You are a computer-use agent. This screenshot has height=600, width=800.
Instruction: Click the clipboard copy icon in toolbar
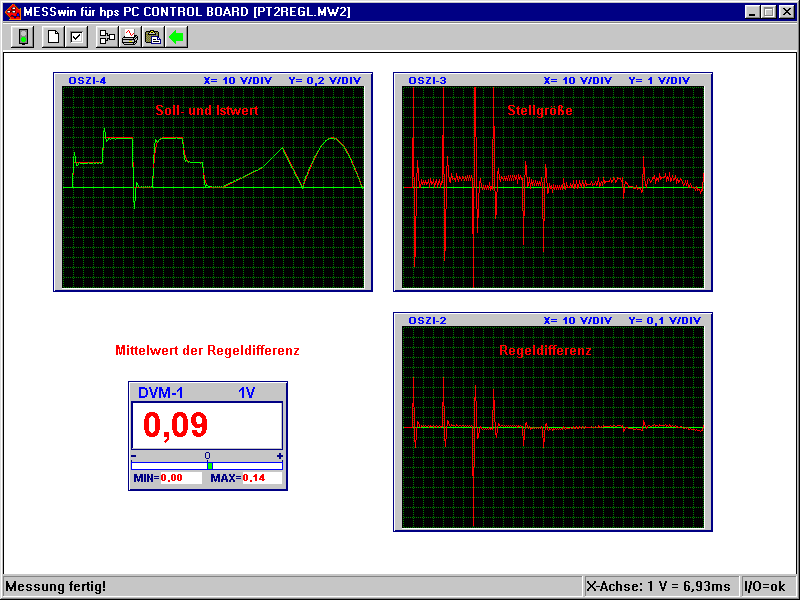pos(153,38)
